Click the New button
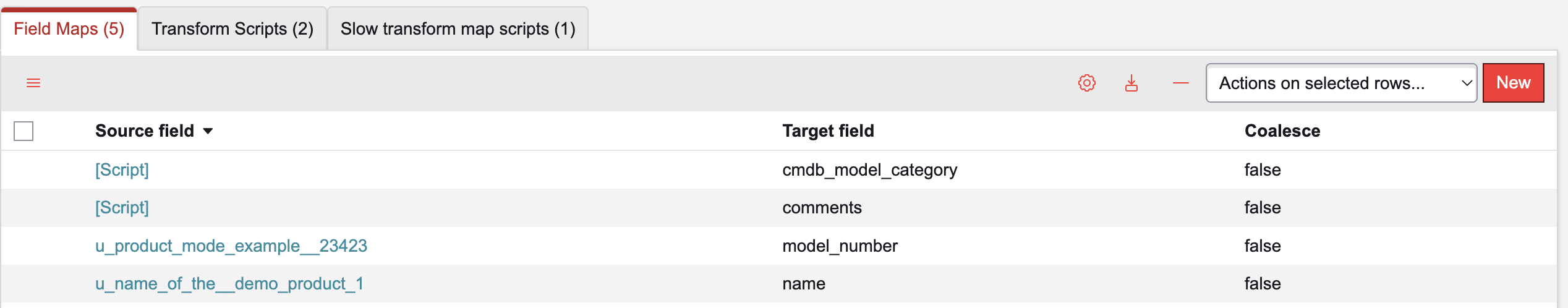The height and width of the screenshot is (308, 1568). tap(1513, 83)
